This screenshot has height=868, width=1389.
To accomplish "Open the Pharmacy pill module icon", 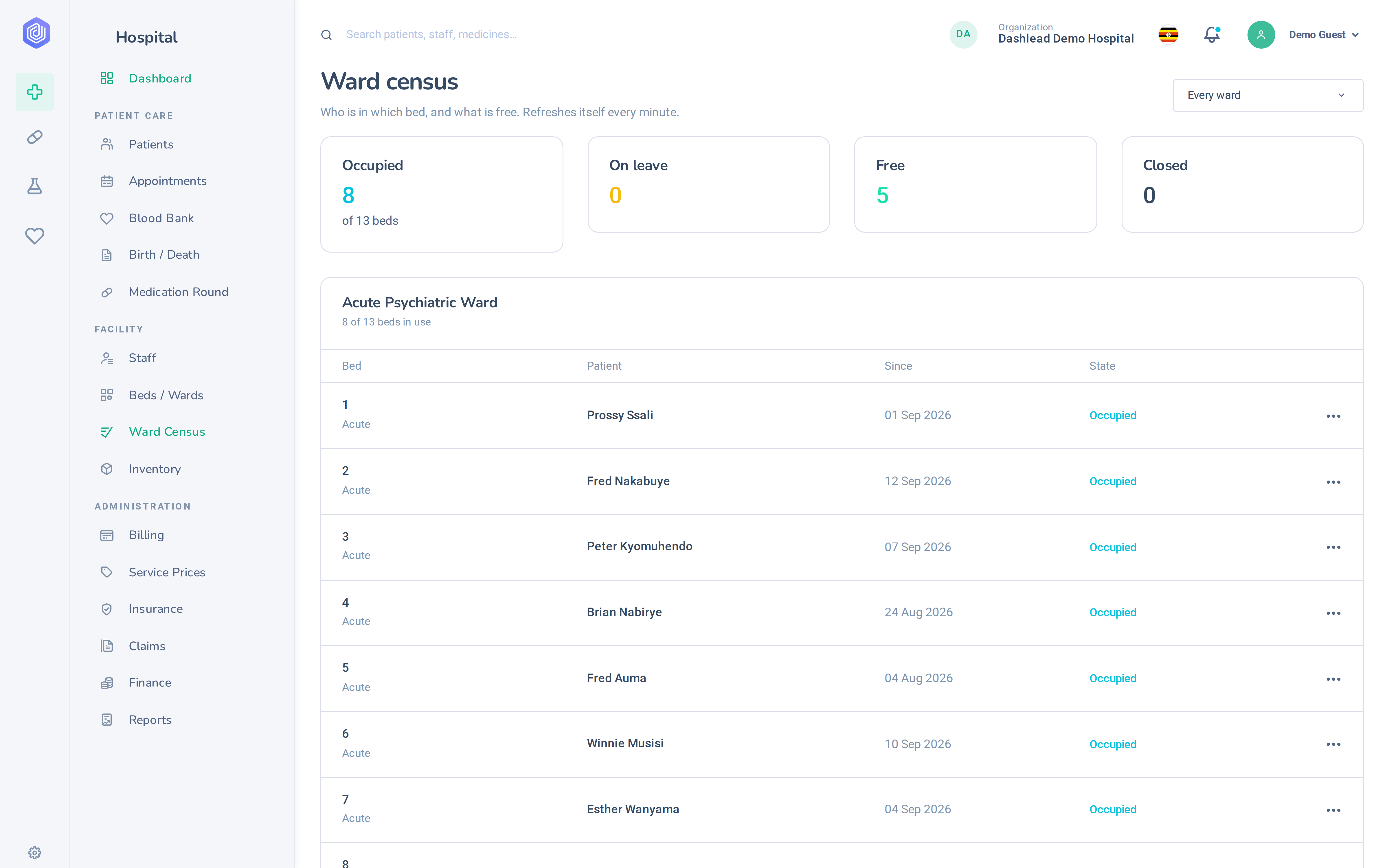I will pyautogui.click(x=34, y=137).
